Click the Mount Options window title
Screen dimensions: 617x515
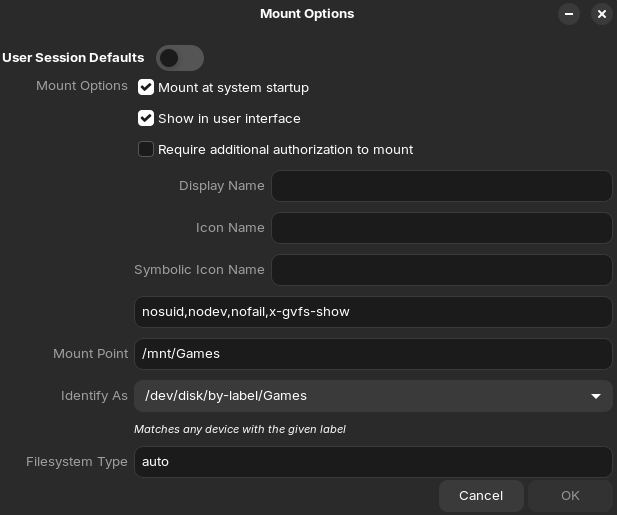[x=307, y=14]
